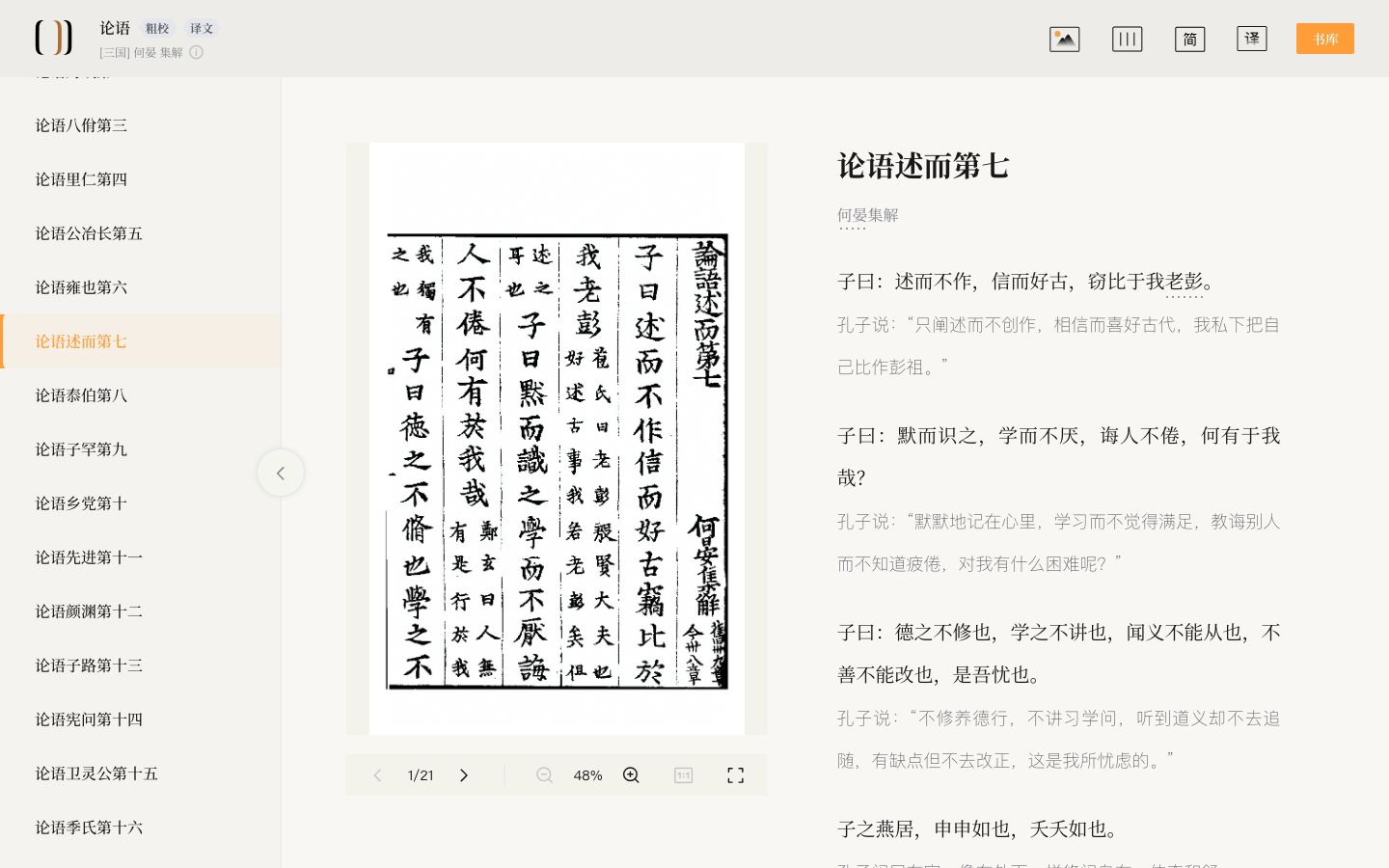Open the 书库 library button
The image size is (1389, 868).
click(x=1325, y=39)
